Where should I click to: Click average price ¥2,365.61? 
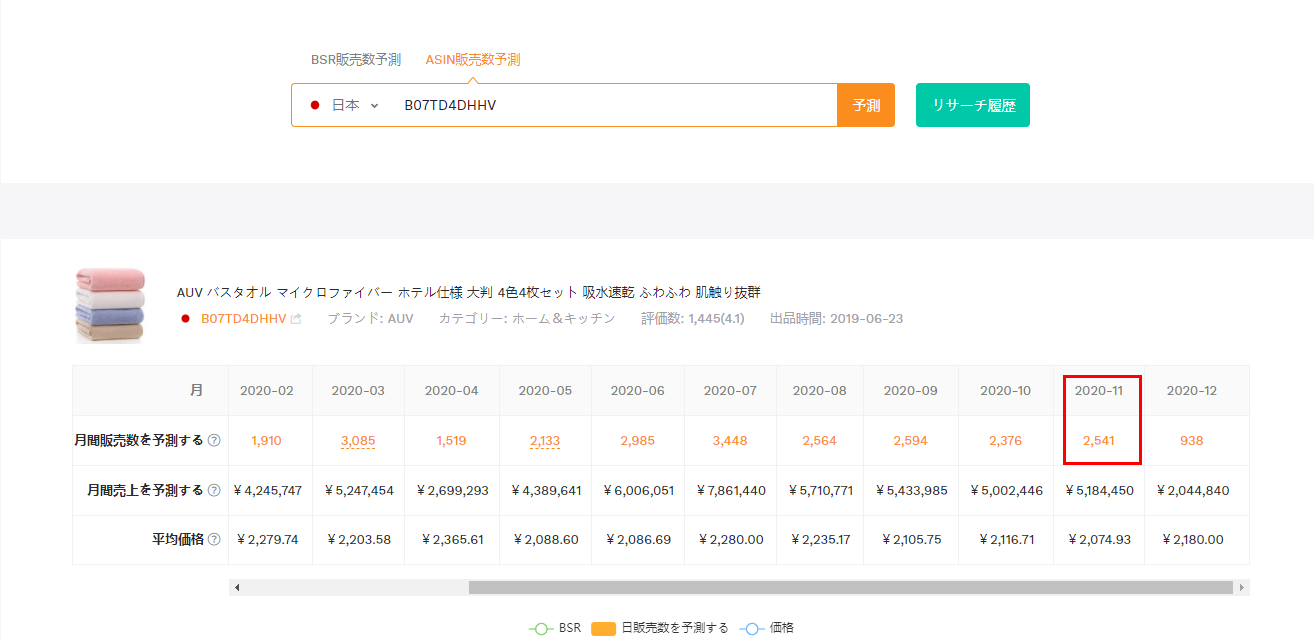point(452,540)
